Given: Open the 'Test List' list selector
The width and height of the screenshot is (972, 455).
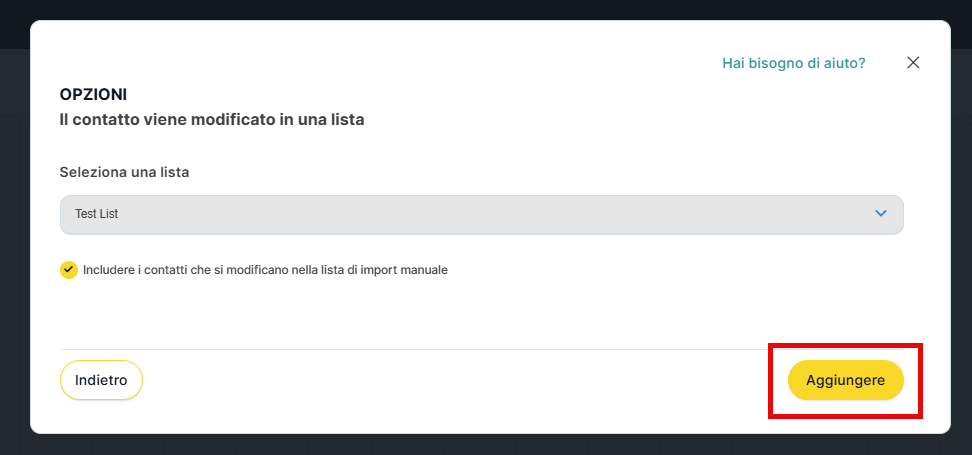Looking at the screenshot, I should tap(481, 214).
